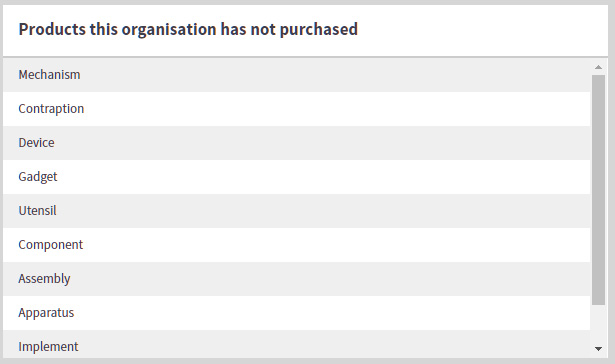Viewport: 615px width, 364px height.
Task: Select Assembly from not-purchased products
Action: click(x=297, y=279)
